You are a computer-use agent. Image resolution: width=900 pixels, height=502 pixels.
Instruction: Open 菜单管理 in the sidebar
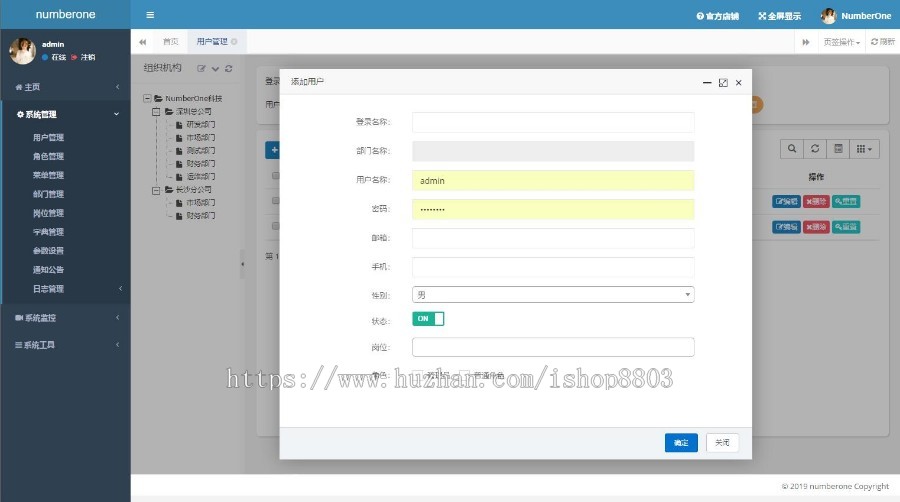tap(48, 176)
